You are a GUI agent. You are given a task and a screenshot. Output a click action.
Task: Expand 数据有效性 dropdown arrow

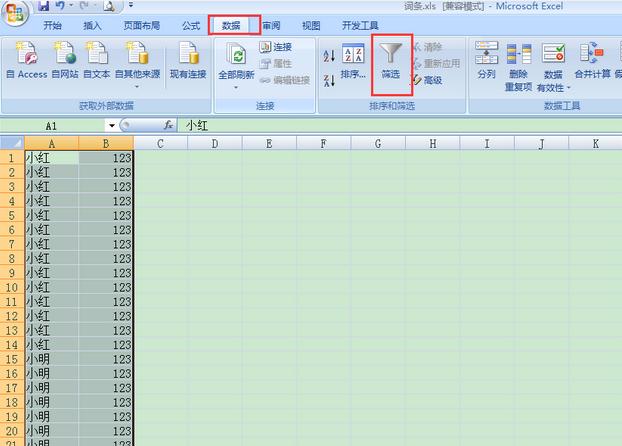[x=568, y=88]
